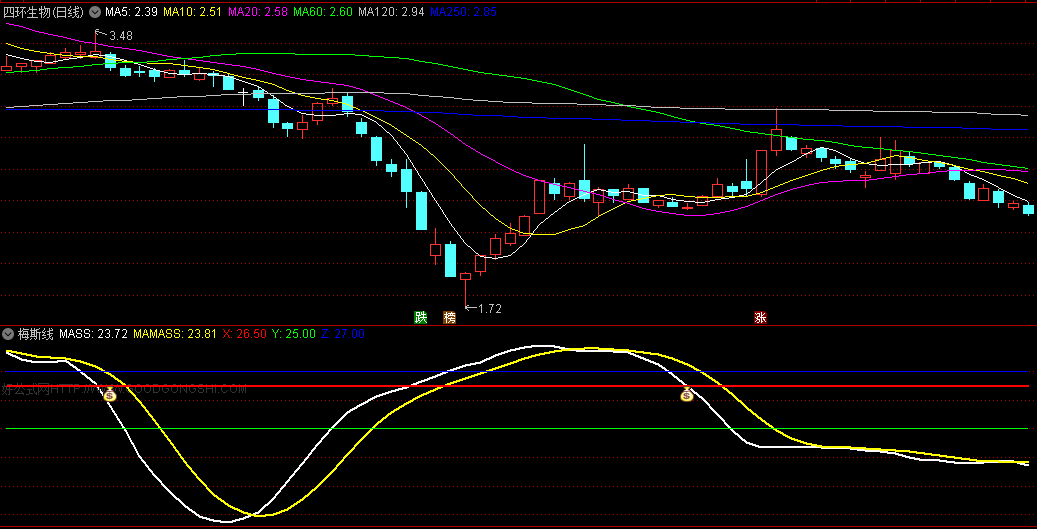
Task: Click the red X: 26.50 parameter
Action: click(244, 334)
